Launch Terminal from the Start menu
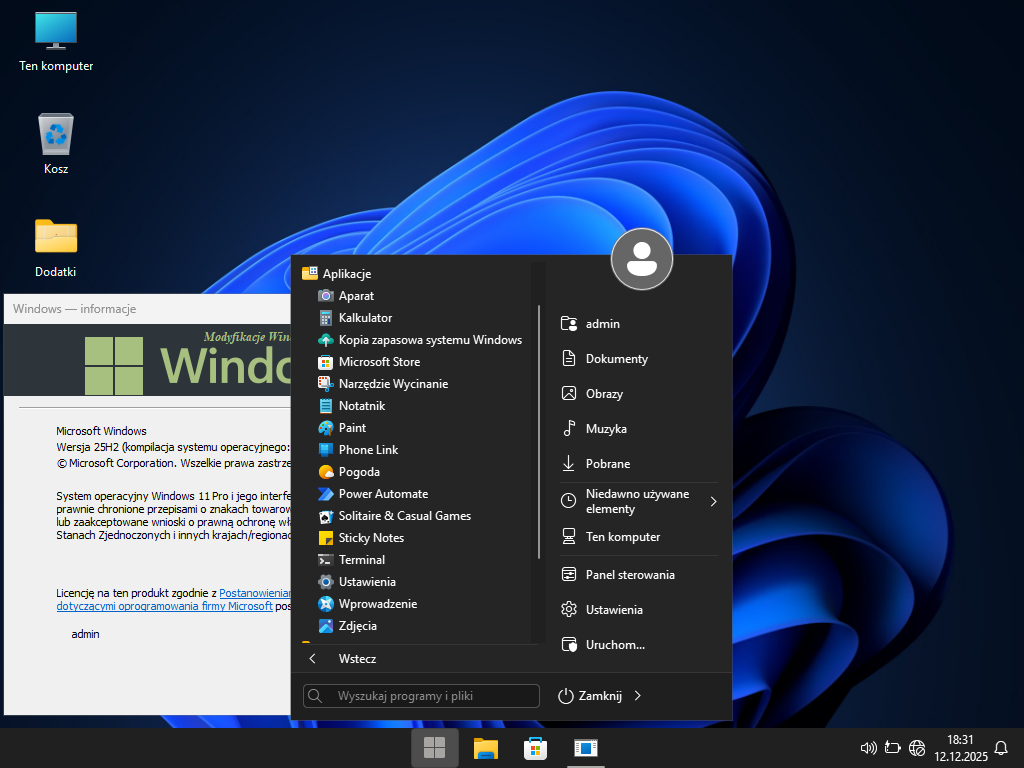The image size is (1024, 768). pos(361,560)
